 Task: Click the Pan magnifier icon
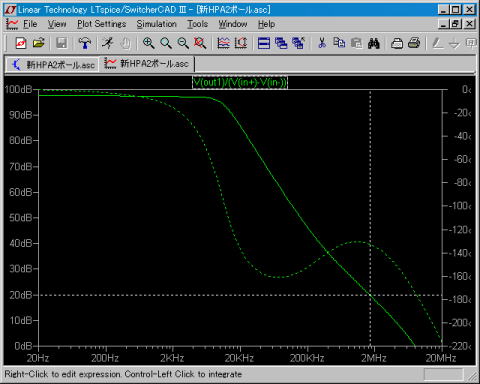[166, 43]
